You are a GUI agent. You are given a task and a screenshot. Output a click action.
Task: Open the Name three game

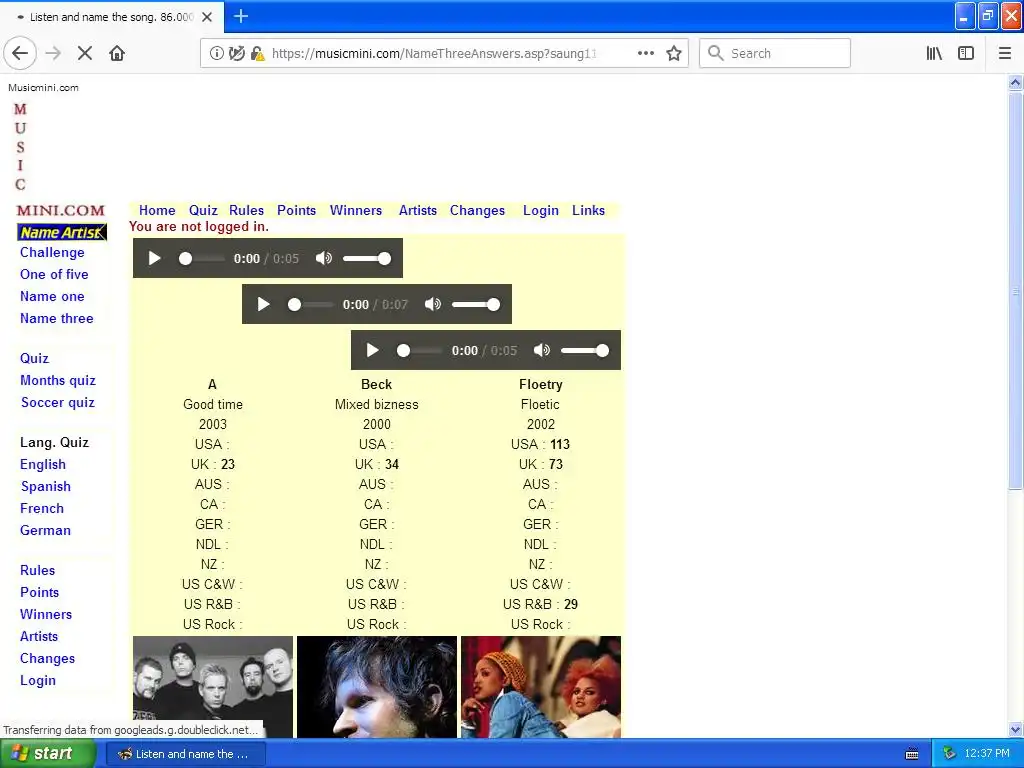57,319
